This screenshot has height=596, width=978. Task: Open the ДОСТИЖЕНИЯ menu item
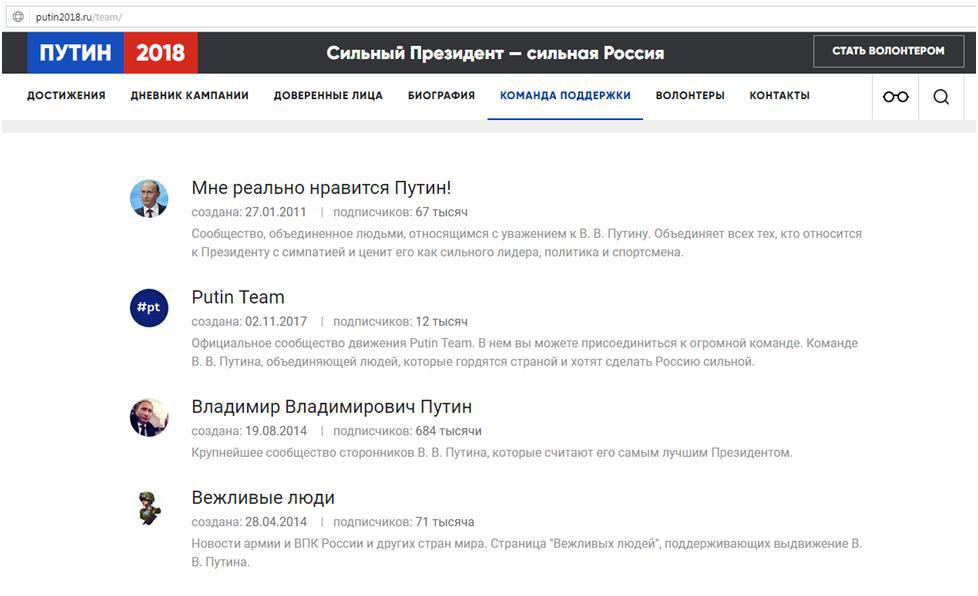point(66,95)
